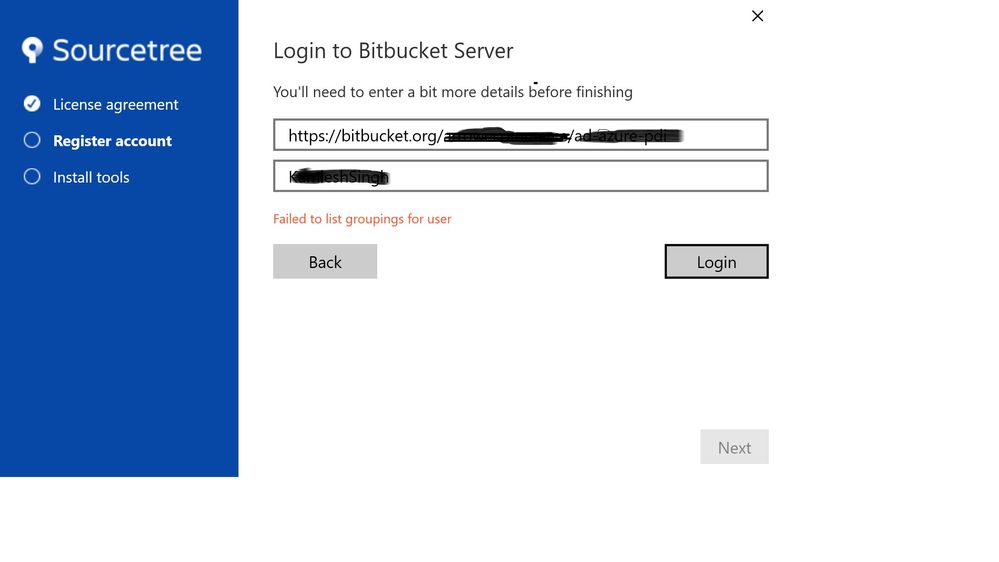This screenshot has width=999, height=562.
Task: Click the Login button
Action: click(716, 261)
